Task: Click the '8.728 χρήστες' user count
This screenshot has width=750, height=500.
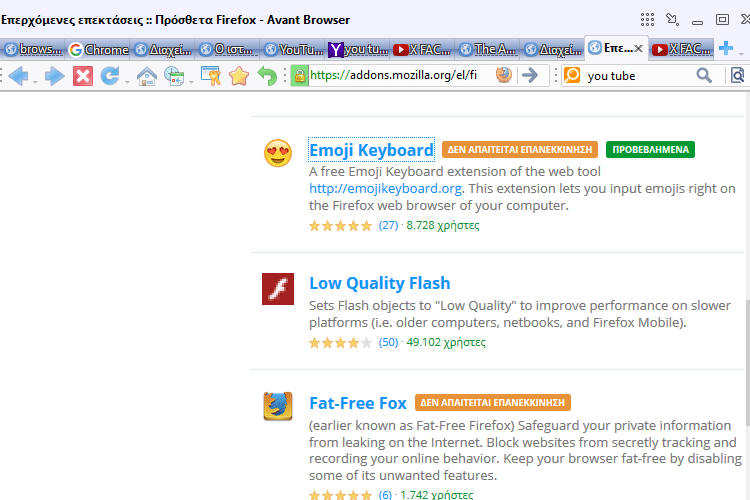Action: coord(443,225)
